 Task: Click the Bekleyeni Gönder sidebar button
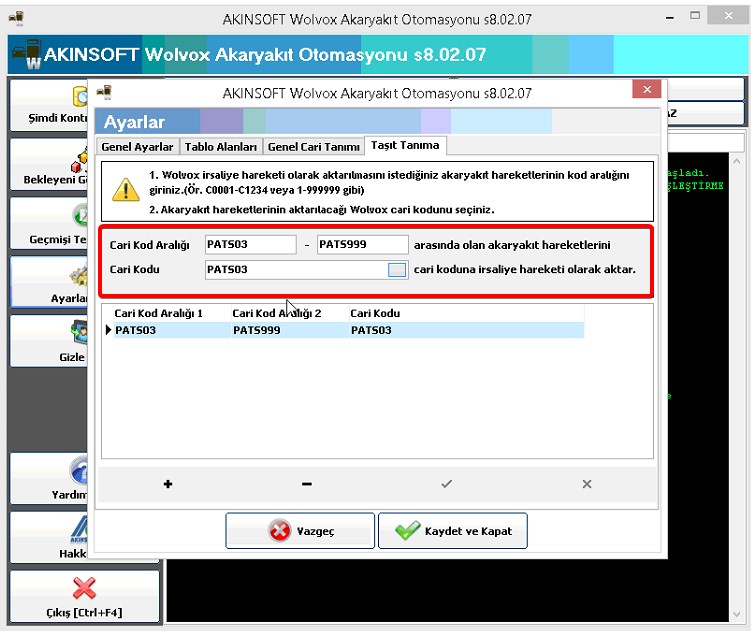48,164
